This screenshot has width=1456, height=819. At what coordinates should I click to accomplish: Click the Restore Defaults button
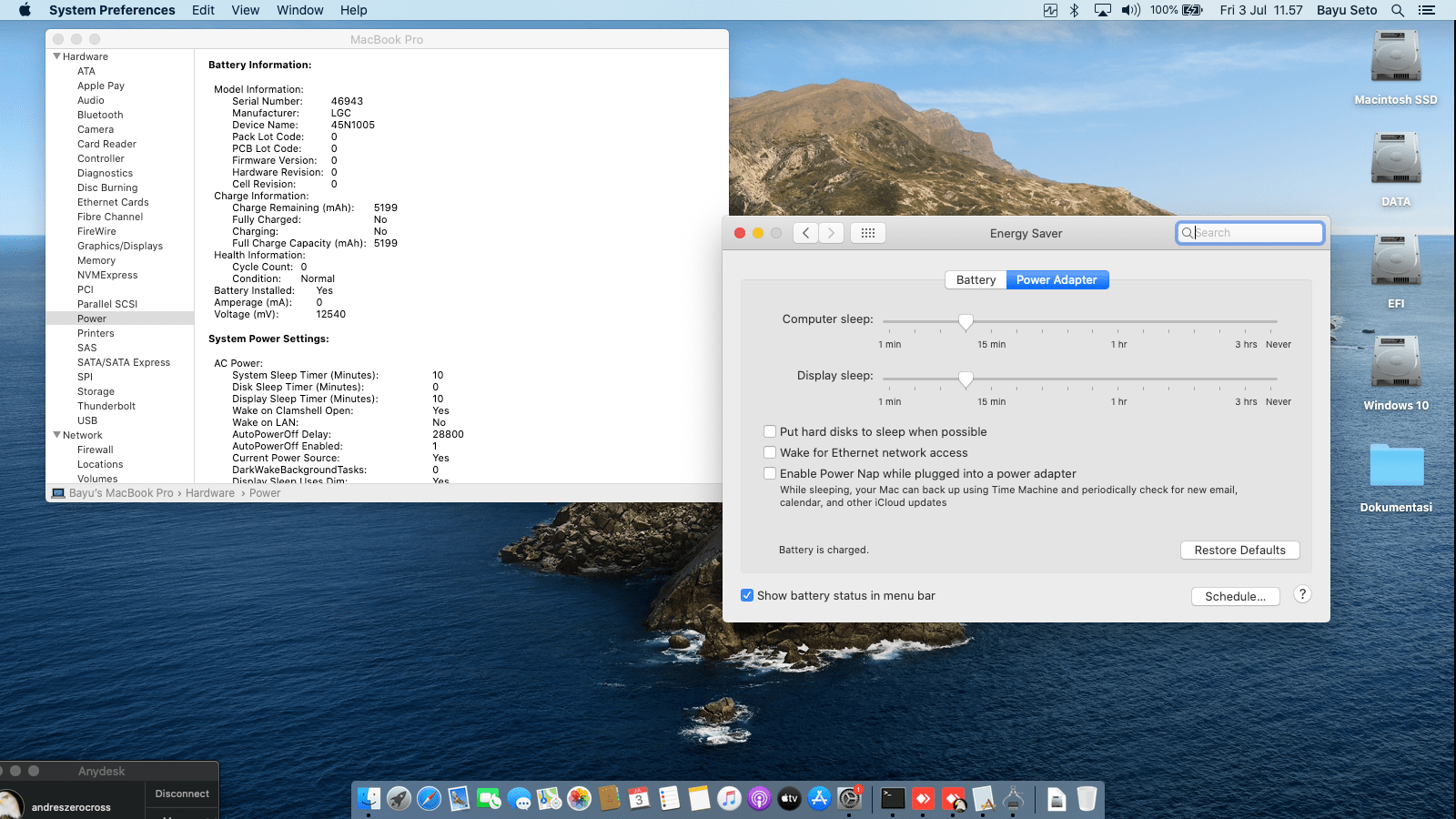point(1239,551)
